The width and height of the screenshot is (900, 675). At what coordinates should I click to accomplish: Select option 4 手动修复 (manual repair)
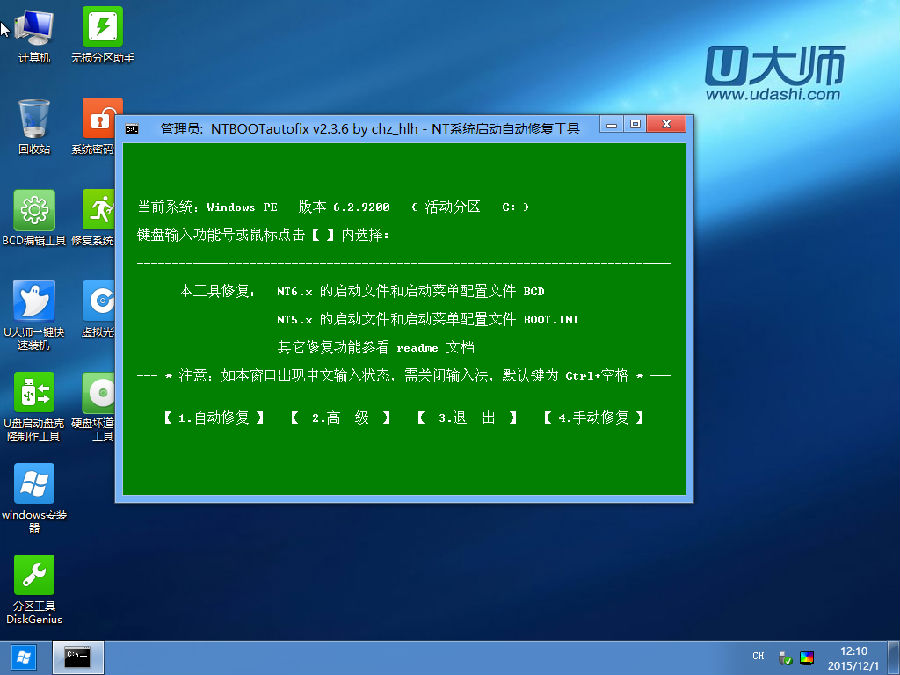[594, 418]
